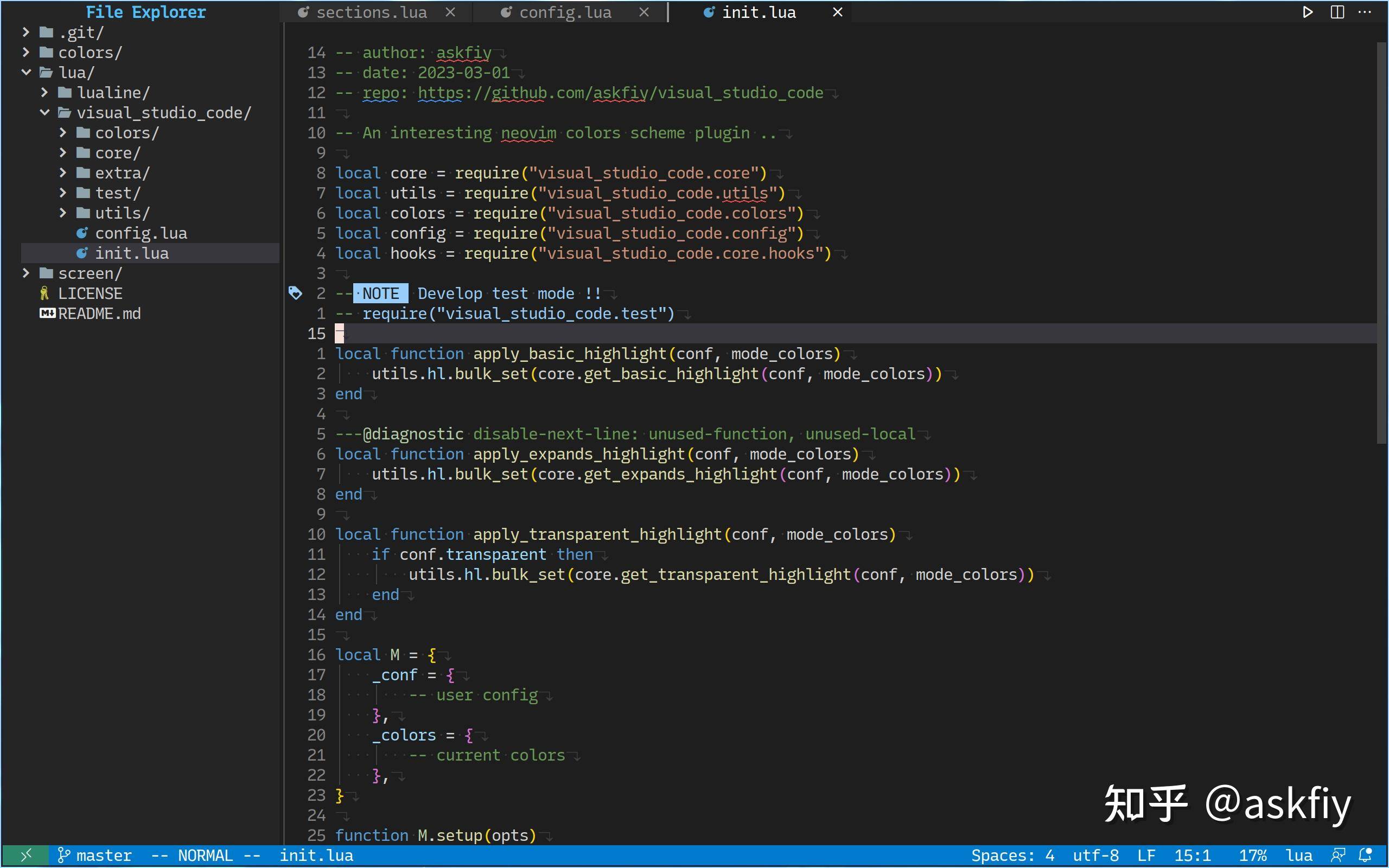Open config.lua in the file tree
This screenshot has width=1389, height=868.
pyautogui.click(x=141, y=233)
